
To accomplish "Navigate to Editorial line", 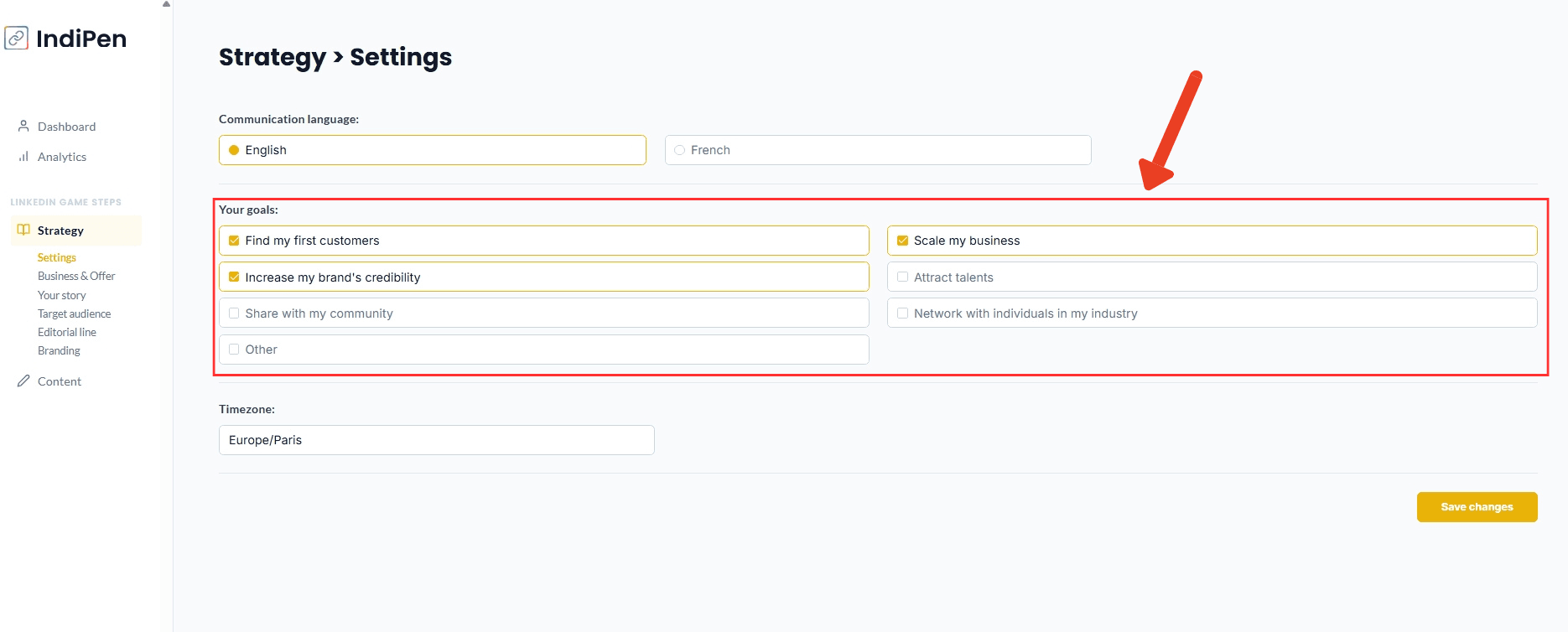I will tap(67, 333).
